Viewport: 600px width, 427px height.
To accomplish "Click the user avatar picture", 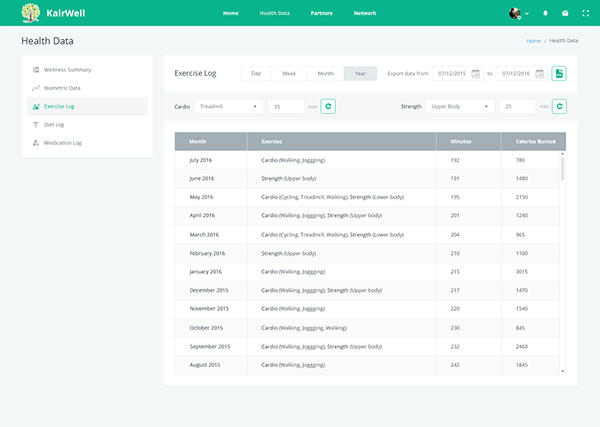I will coord(515,13).
